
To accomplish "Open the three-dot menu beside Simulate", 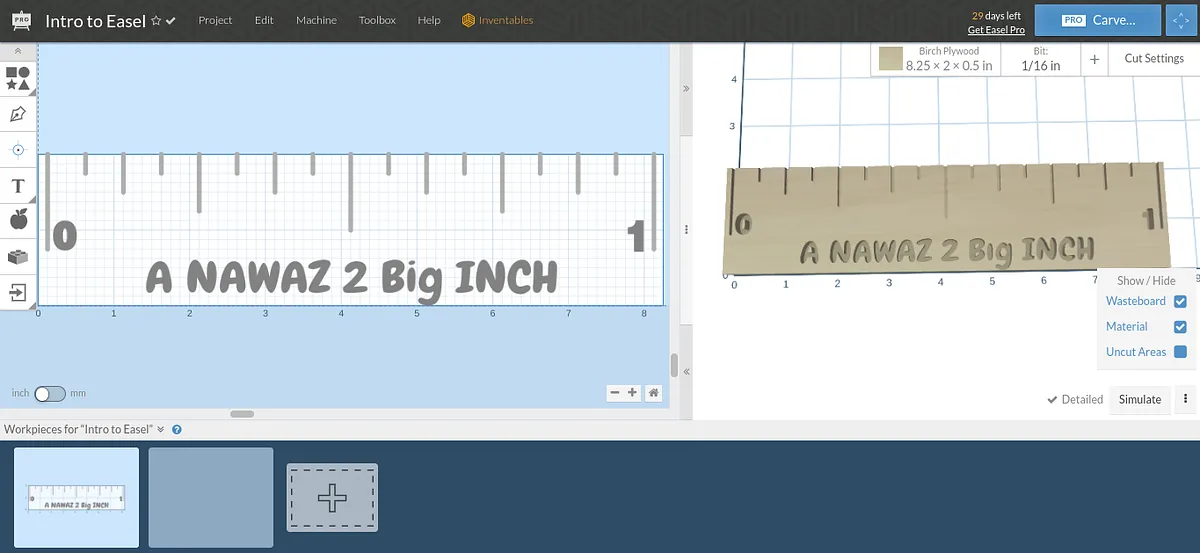I will (x=1185, y=399).
